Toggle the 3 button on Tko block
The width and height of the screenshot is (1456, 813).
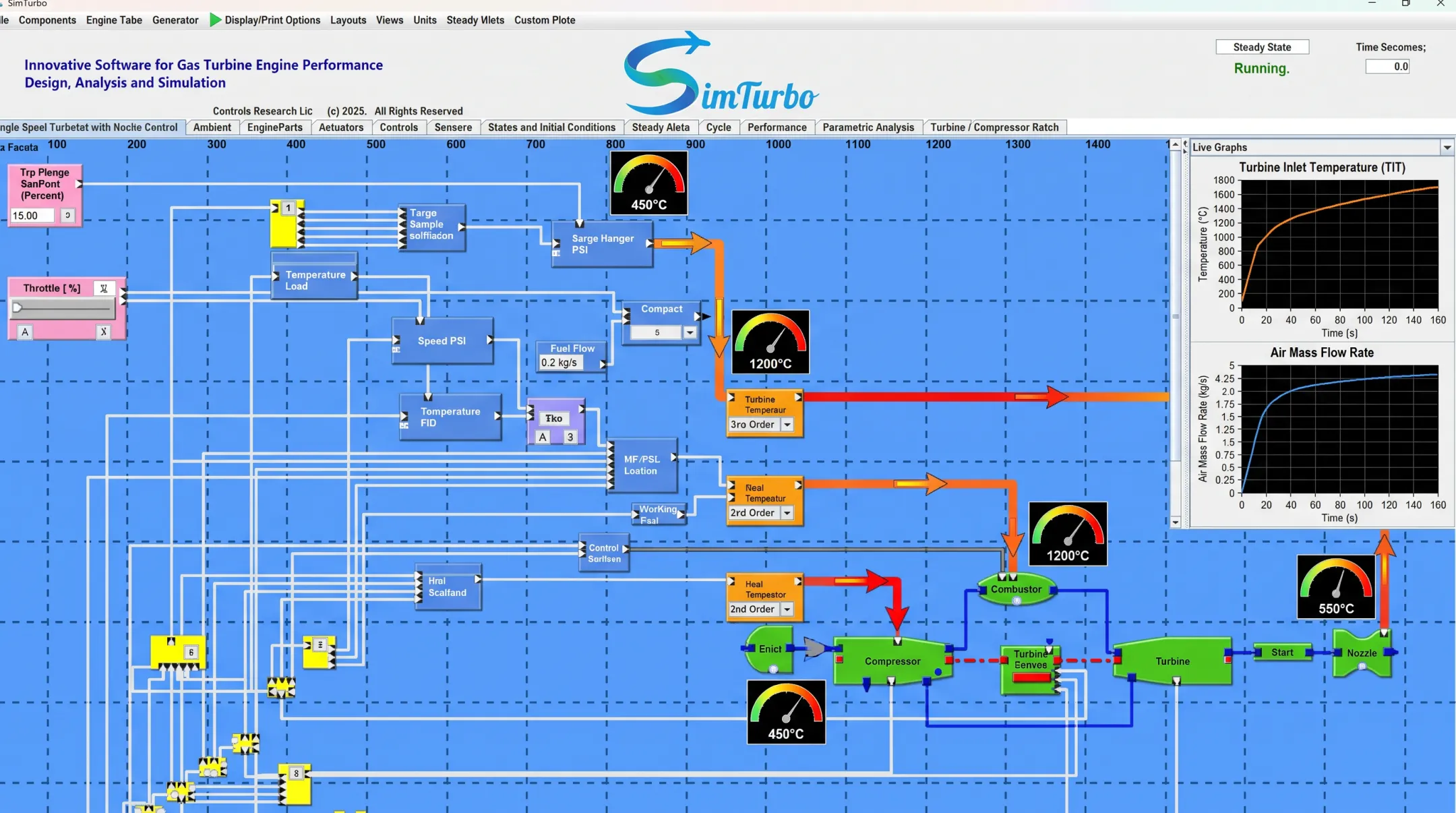coord(570,437)
